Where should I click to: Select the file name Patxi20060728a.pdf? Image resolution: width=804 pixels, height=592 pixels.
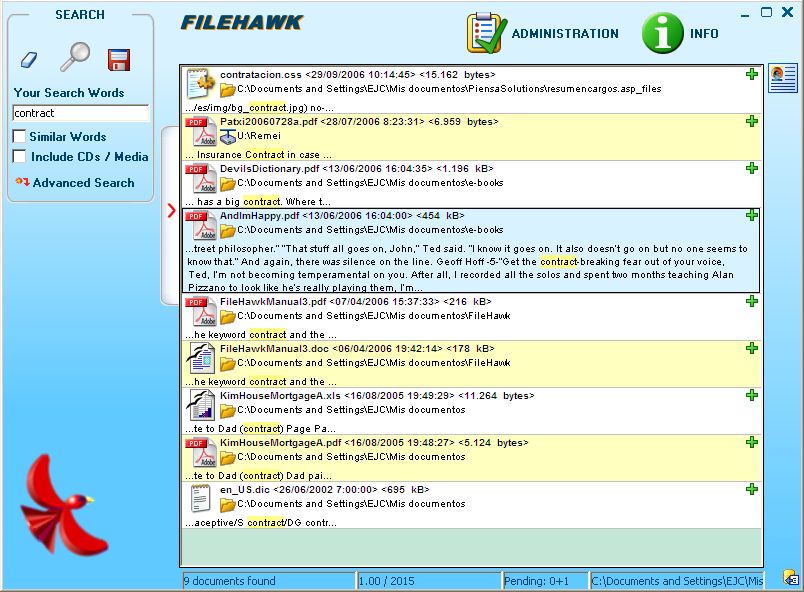pyautogui.click(x=268, y=122)
